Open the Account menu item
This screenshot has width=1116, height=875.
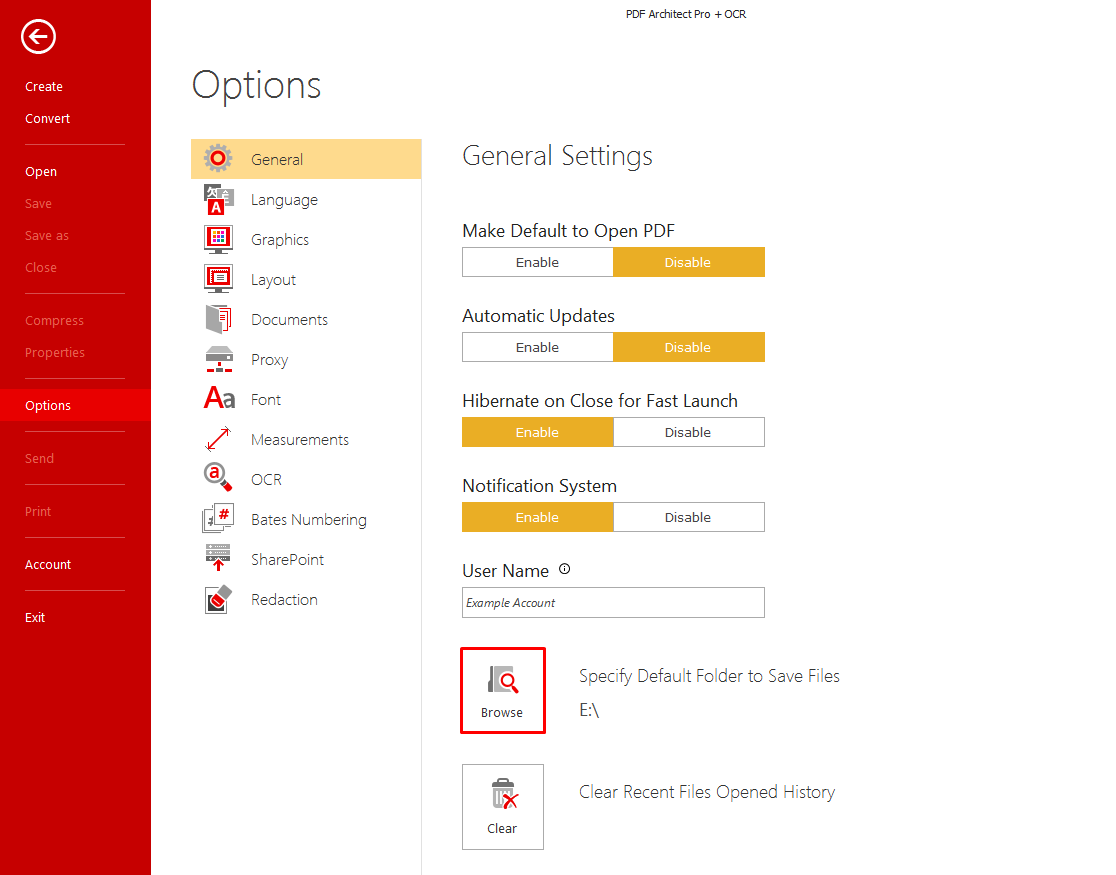tap(48, 565)
